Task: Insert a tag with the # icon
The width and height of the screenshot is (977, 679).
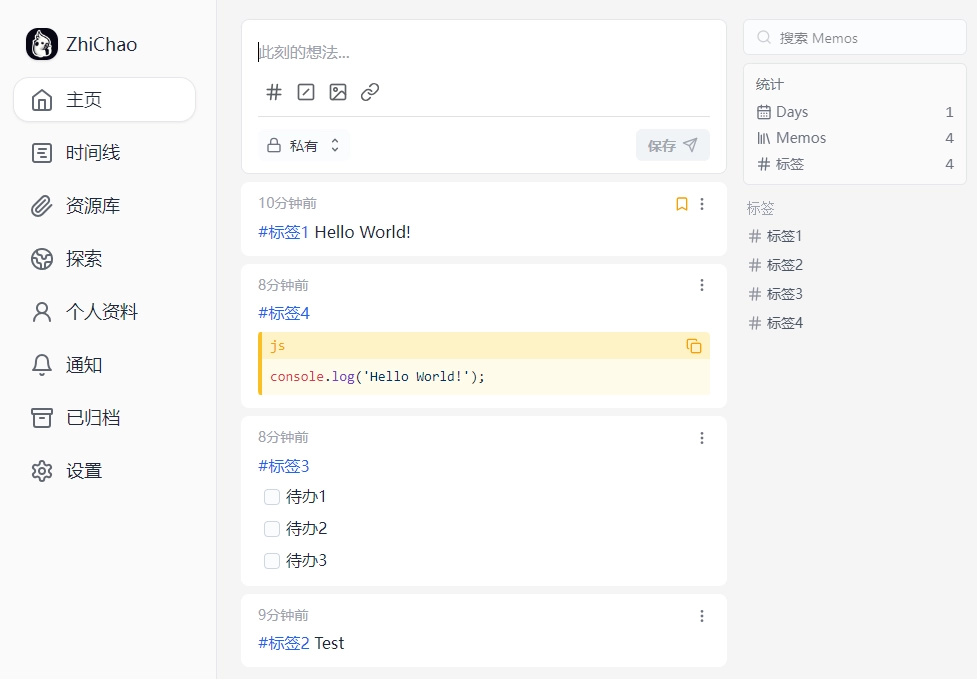Action: point(273,92)
